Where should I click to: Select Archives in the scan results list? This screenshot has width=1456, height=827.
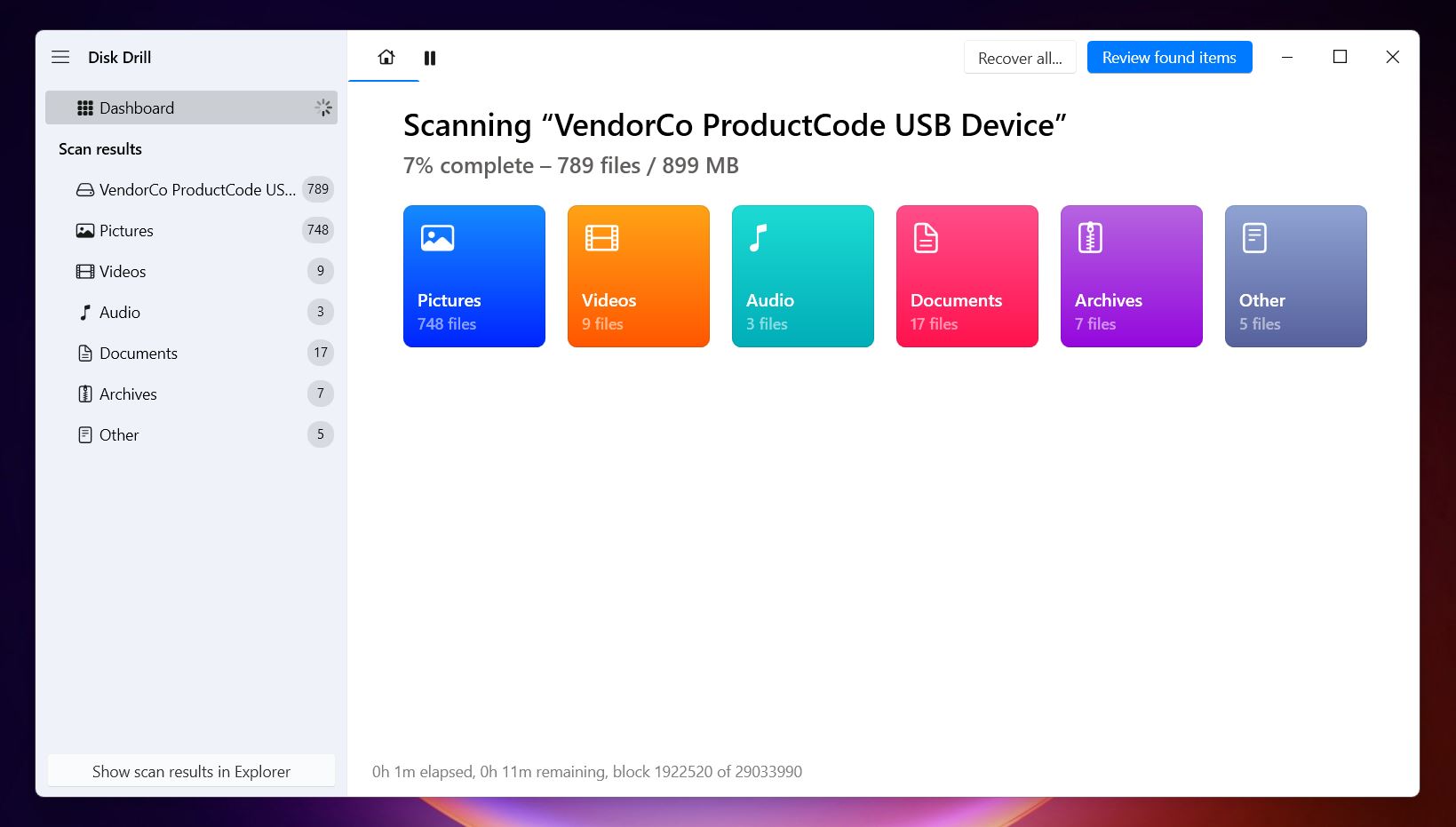pos(191,394)
